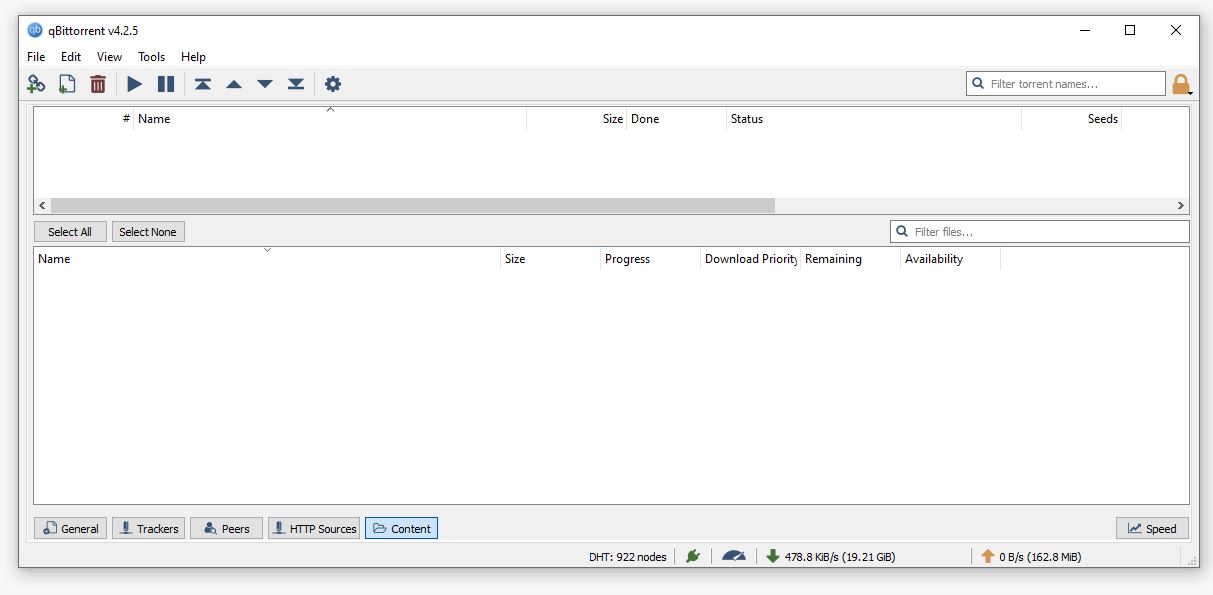Screen dimensions: 1213x595
Task: Sort torrents by the # column header
Action: (x=84, y=119)
